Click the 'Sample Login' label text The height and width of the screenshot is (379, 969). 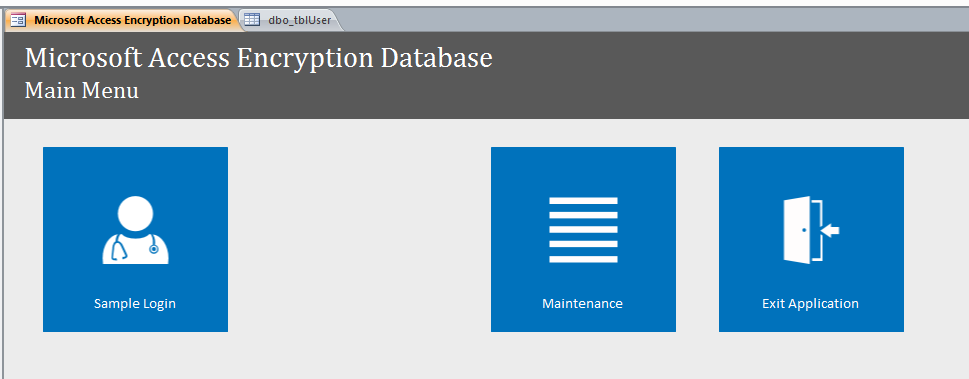tap(135, 304)
